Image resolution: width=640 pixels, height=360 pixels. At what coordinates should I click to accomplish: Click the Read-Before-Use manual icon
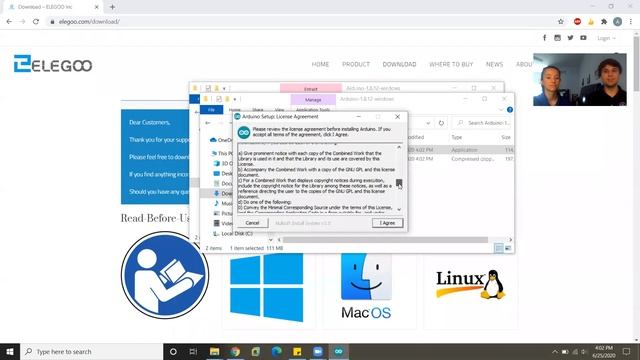click(165, 275)
